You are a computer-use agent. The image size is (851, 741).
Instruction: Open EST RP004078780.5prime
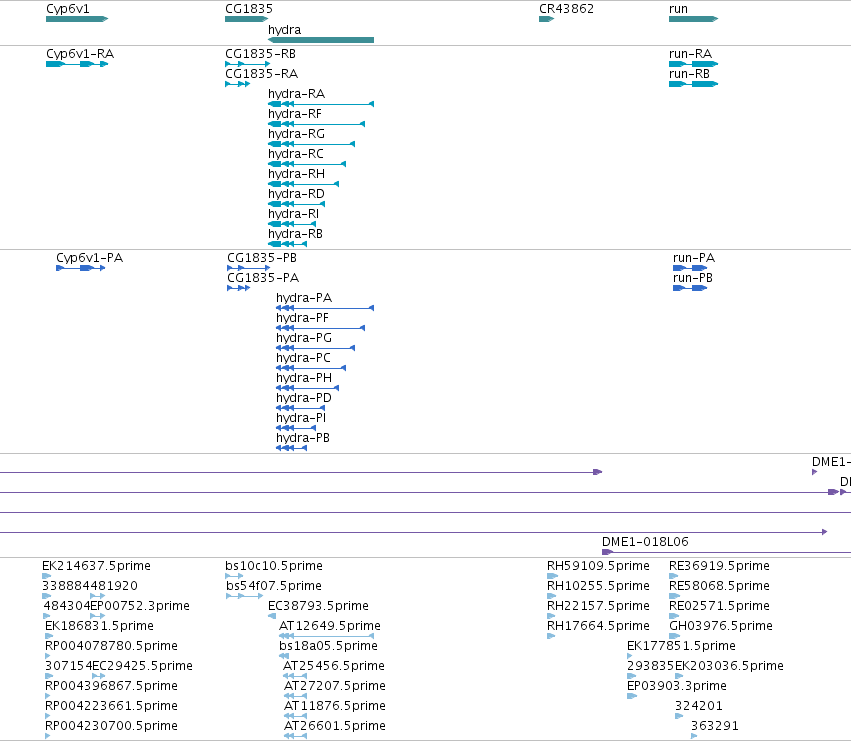coord(111,646)
